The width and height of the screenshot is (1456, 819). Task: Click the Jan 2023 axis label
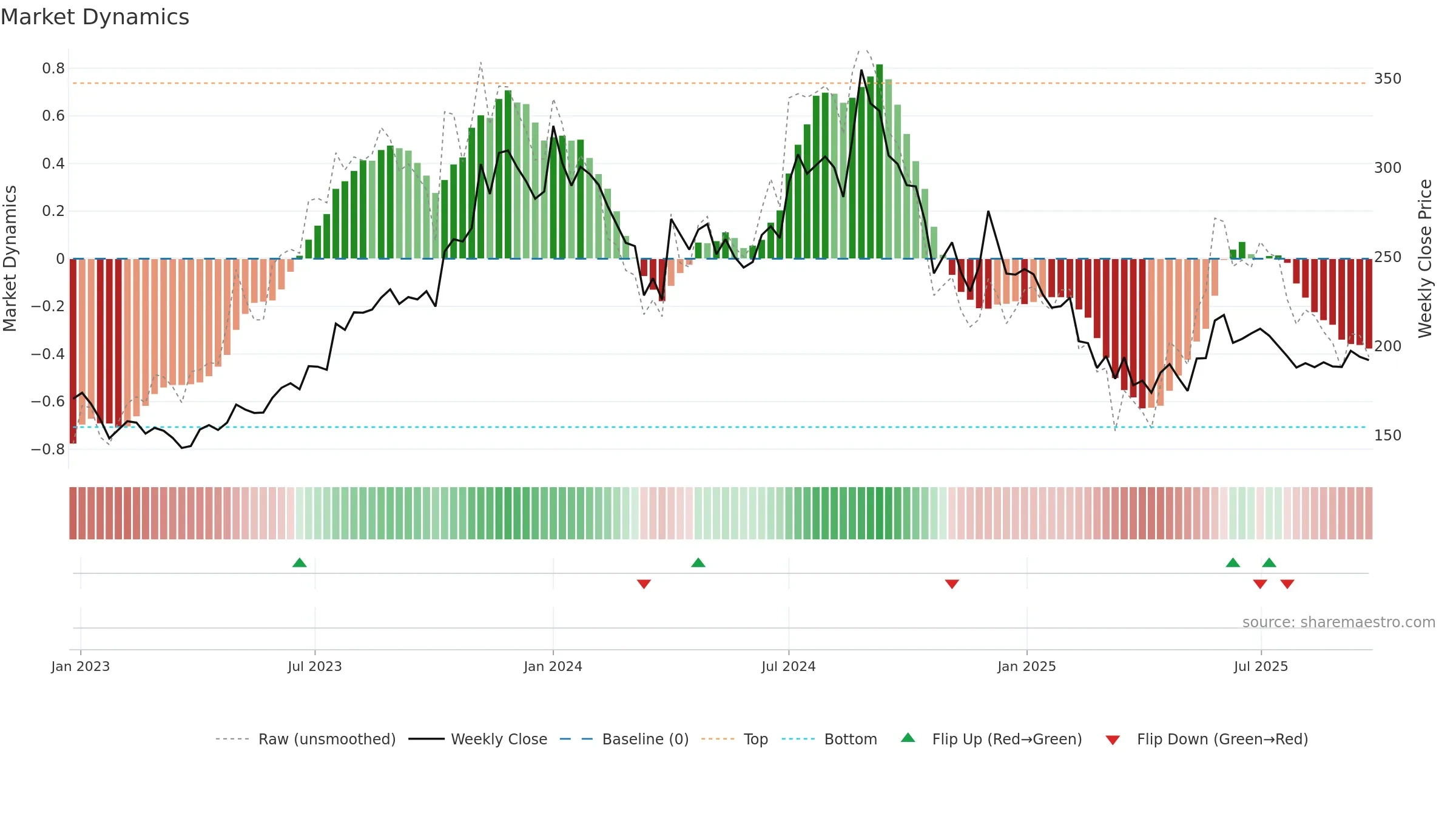(x=81, y=666)
